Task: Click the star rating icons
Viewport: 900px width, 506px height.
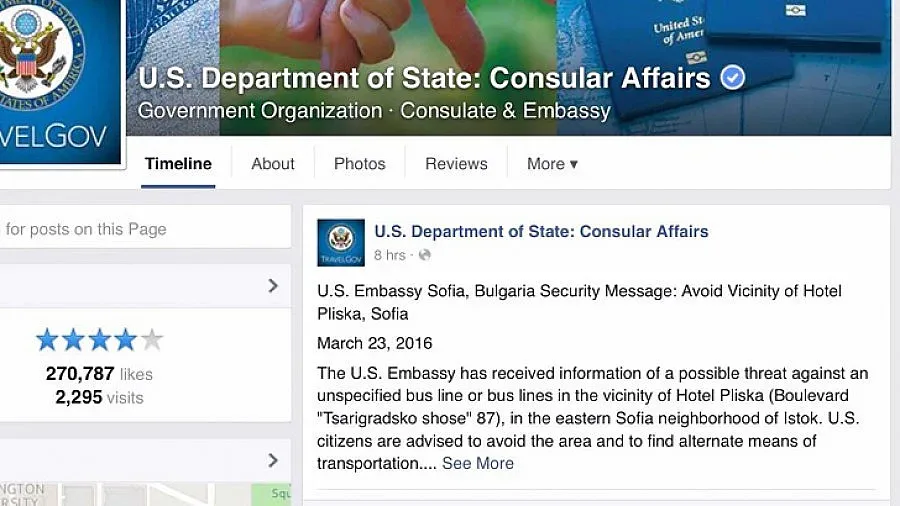Action: point(99,340)
